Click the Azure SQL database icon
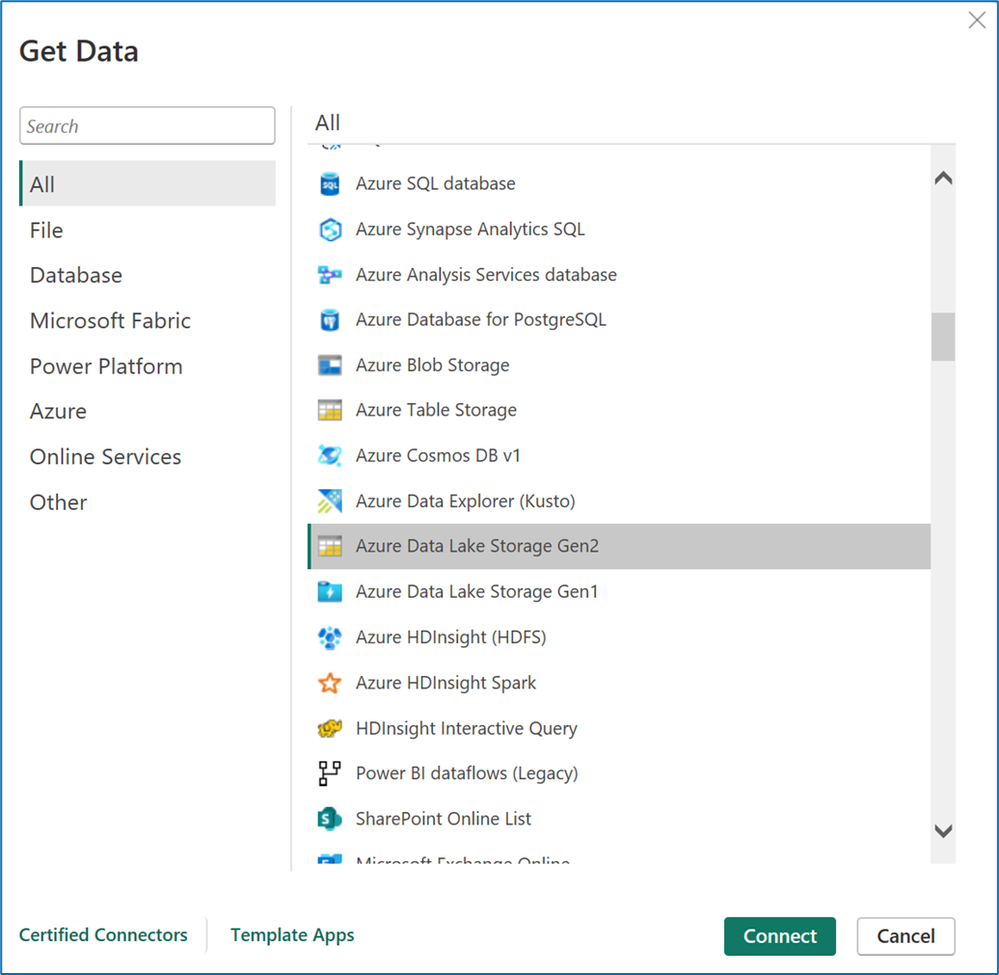The width and height of the screenshot is (999, 975). pyautogui.click(x=329, y=184)
